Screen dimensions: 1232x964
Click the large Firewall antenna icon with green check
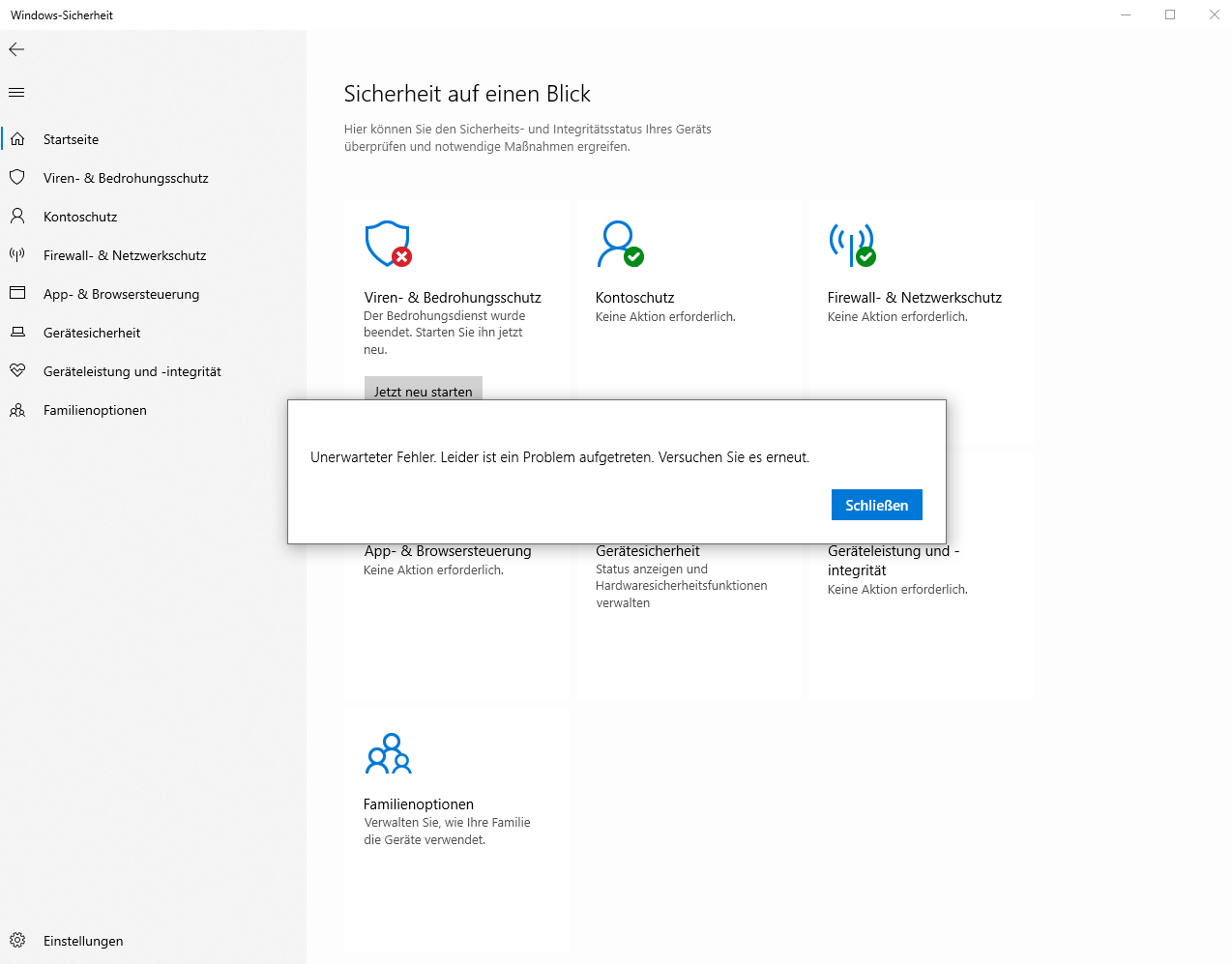[852, 244]
